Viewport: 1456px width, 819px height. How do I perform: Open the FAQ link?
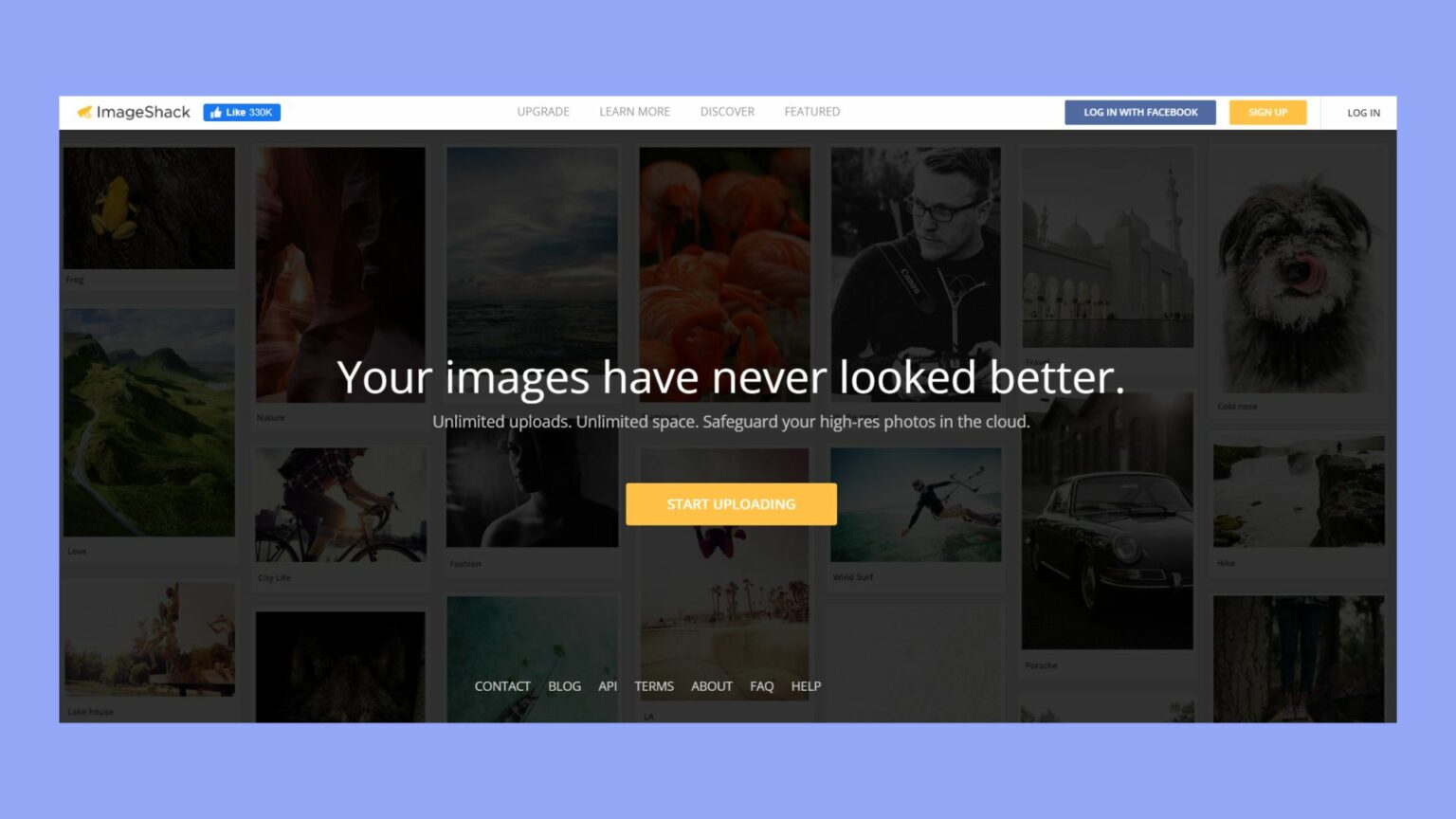[x=762, y=685]
